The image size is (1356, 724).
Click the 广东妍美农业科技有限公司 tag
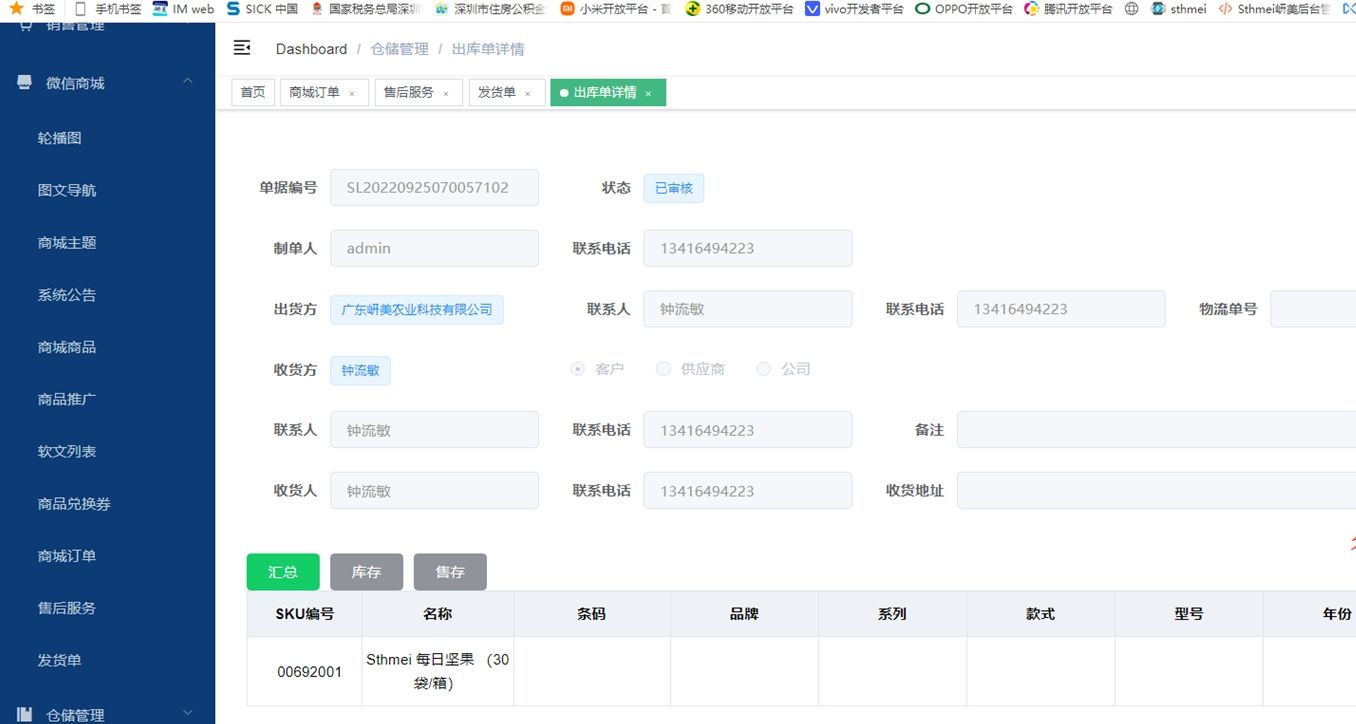[417, 309]
